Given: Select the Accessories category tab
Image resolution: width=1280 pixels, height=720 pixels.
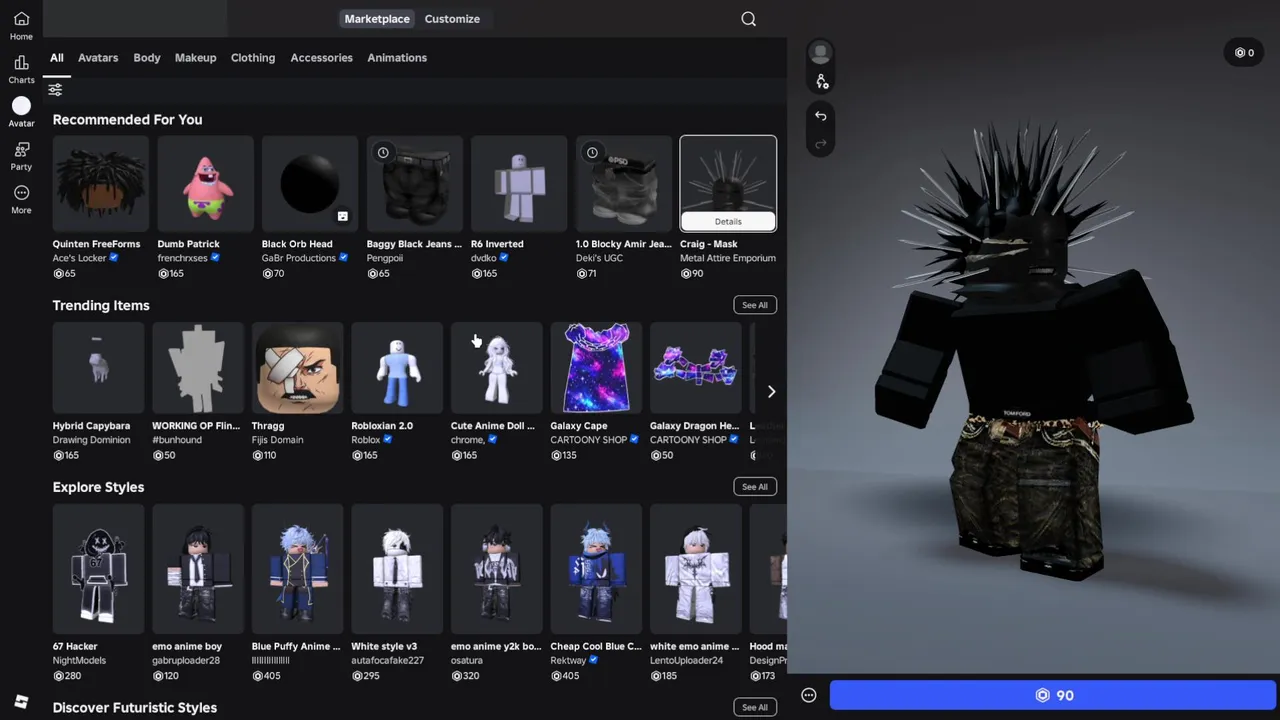Looking at the screenshot, I should (321, 58).
